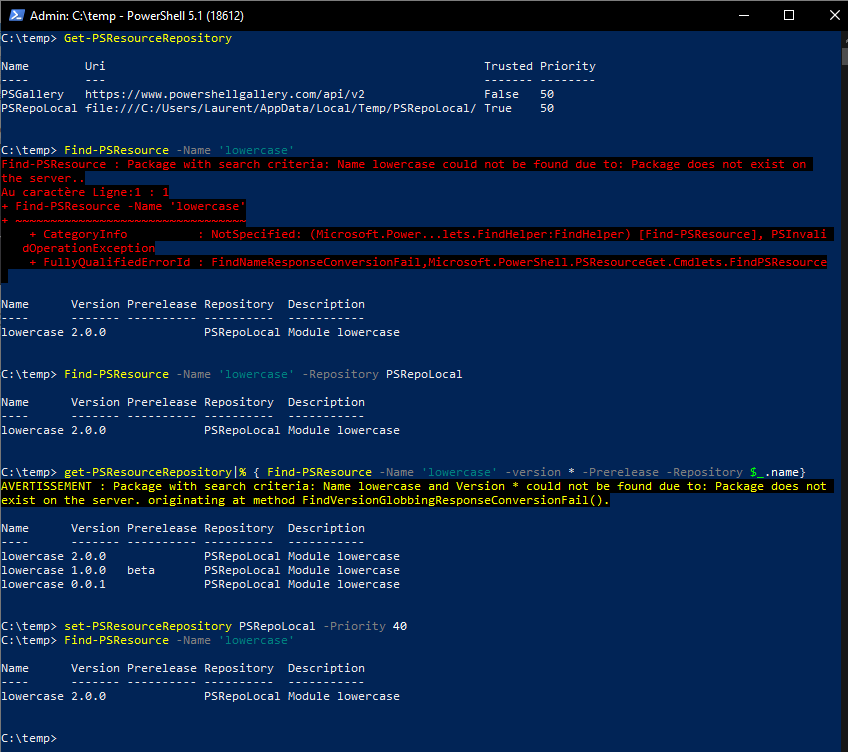Viewport: 848px width, 752px height.
Task: Select the Version column header text
Action: coord(95,303)
